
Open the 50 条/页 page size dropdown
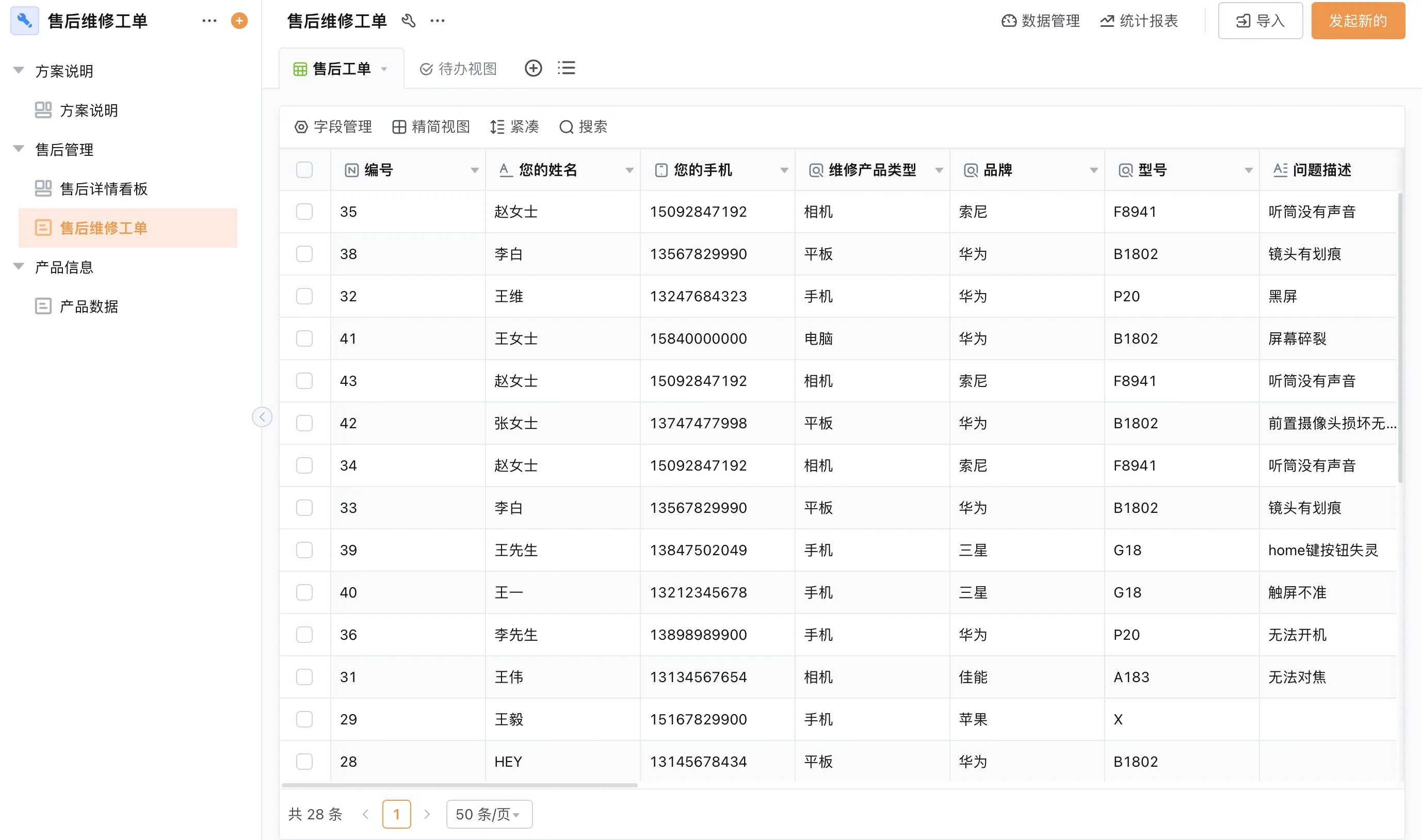click(489, 814)
